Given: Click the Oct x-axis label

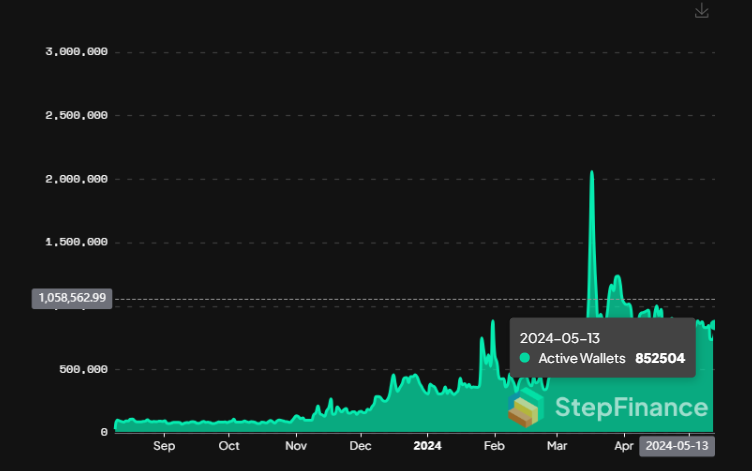Looking at the screenshot, I should (229, 446).
